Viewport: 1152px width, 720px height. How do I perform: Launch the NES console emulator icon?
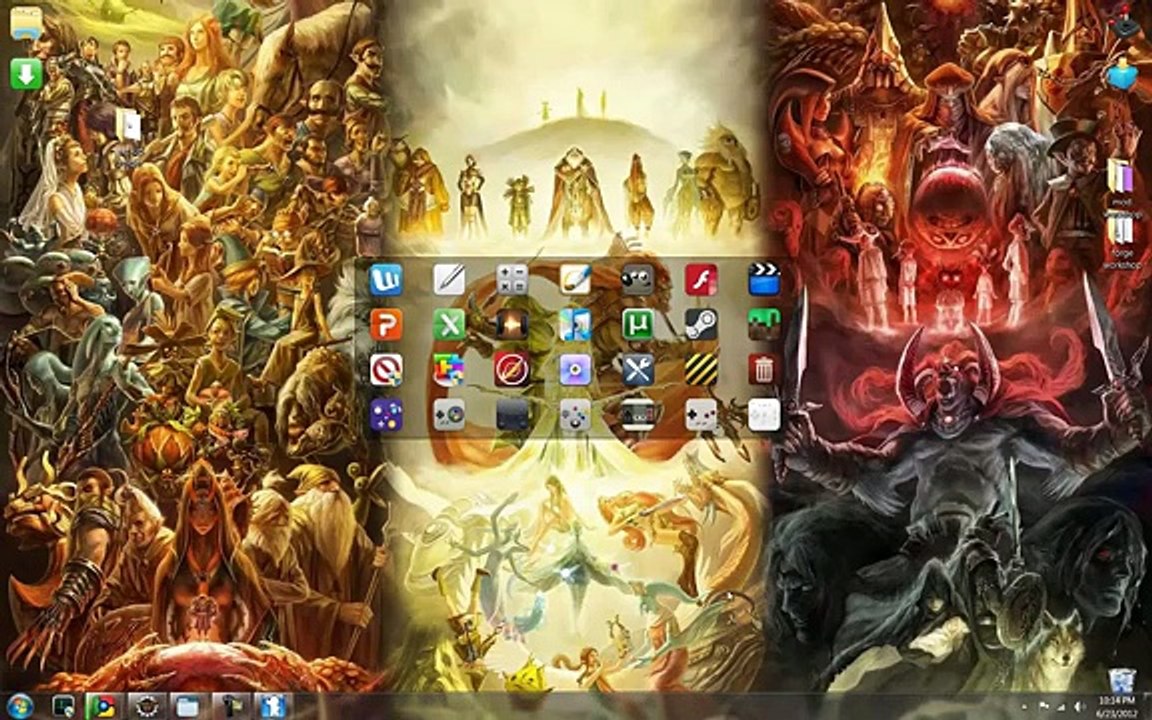638,415
